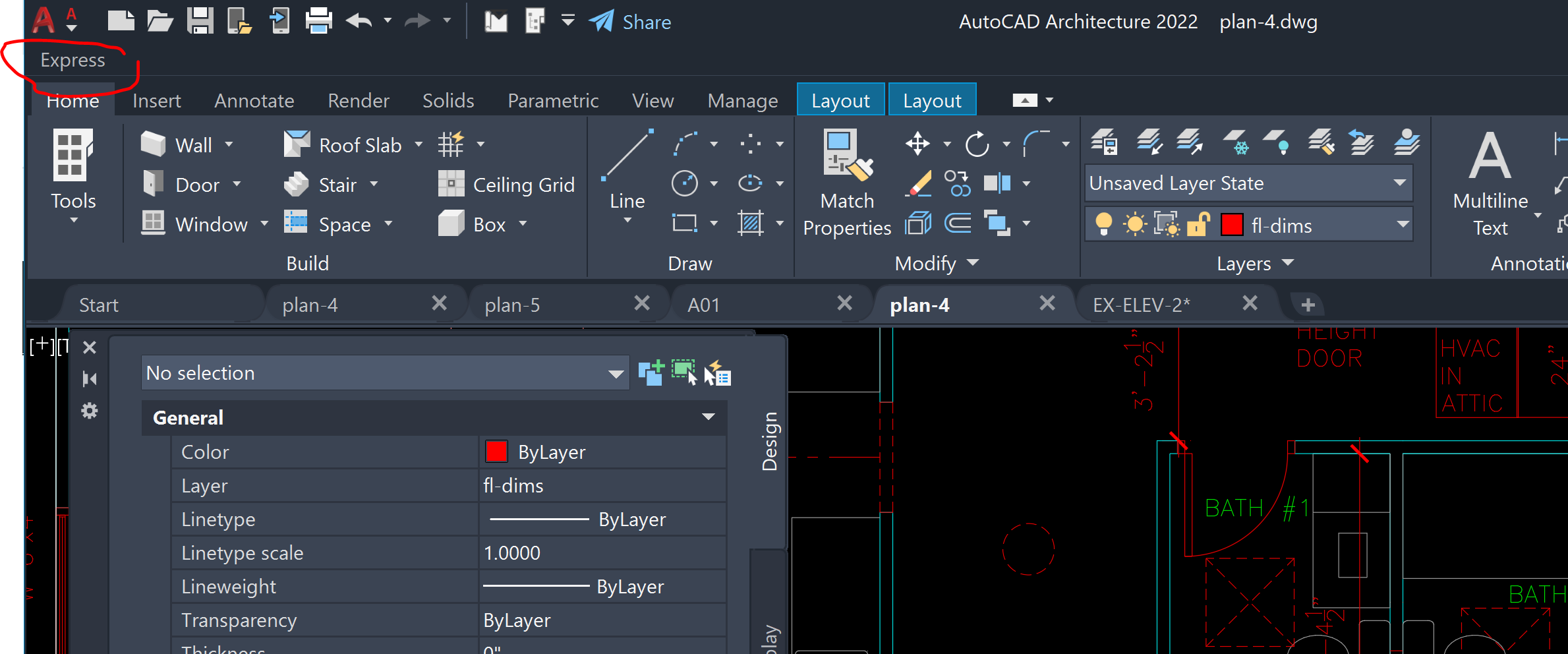Viewport: 1568px width, 654px height.
Task: Activate the Explode tool
Action: click(x=916, y=223)
